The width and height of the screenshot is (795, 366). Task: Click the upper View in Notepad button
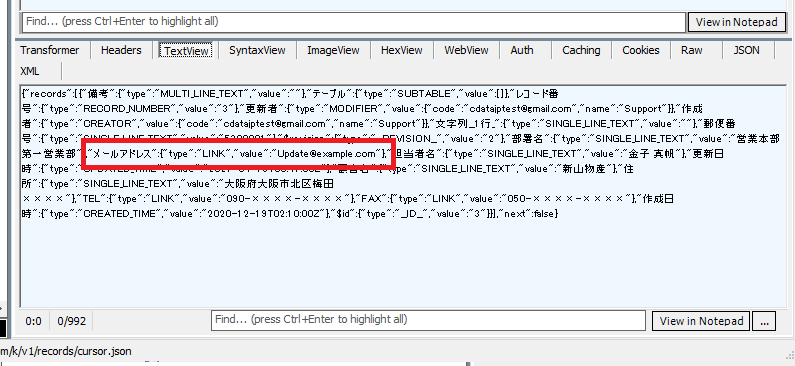736,22
